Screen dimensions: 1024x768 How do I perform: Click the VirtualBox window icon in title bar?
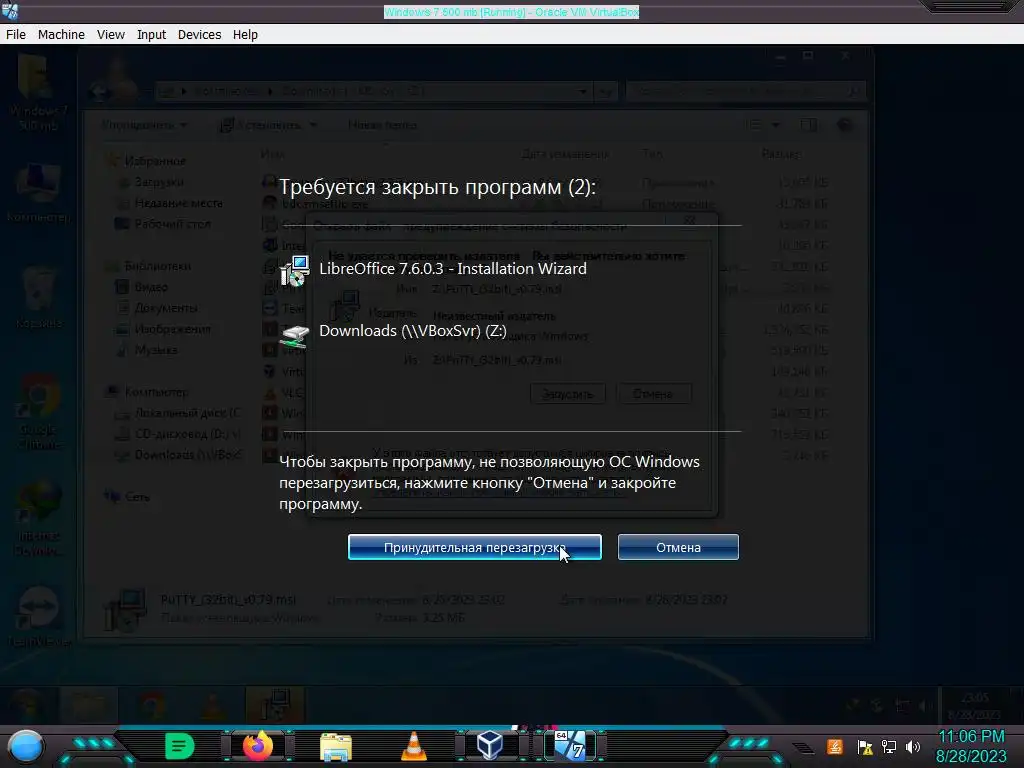point(10,11)
